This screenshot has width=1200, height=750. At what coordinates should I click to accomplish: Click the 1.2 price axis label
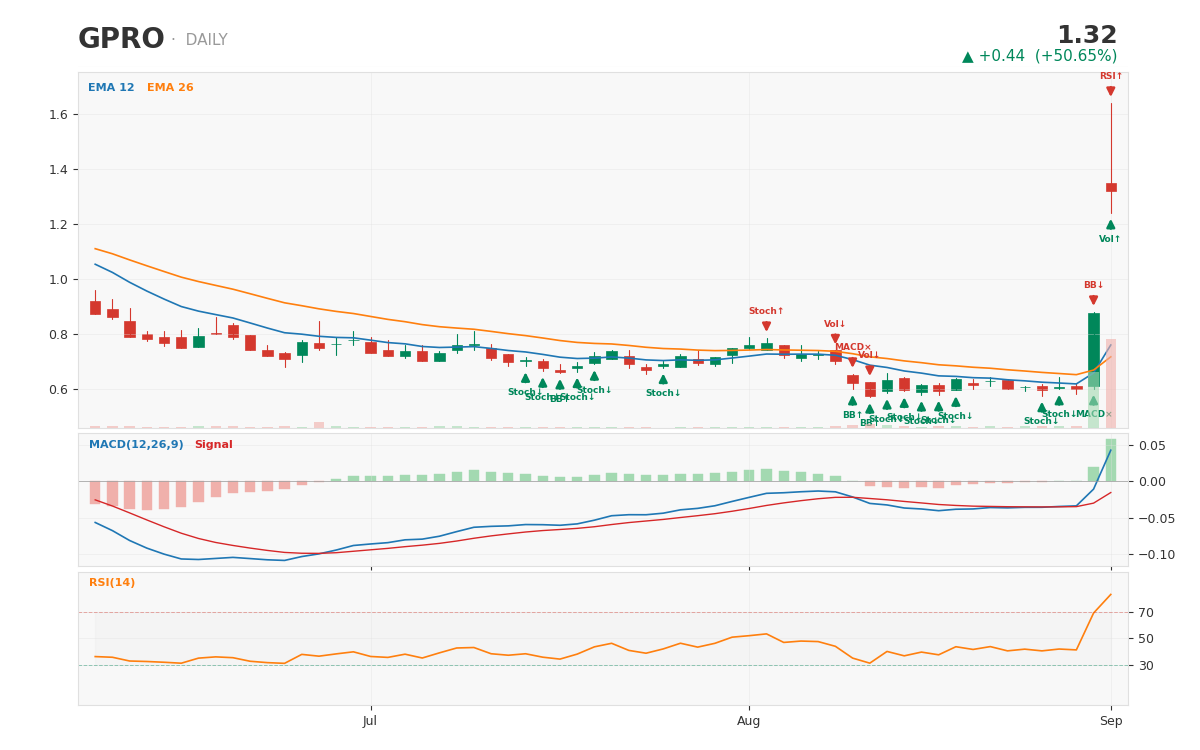pos(58,225)
